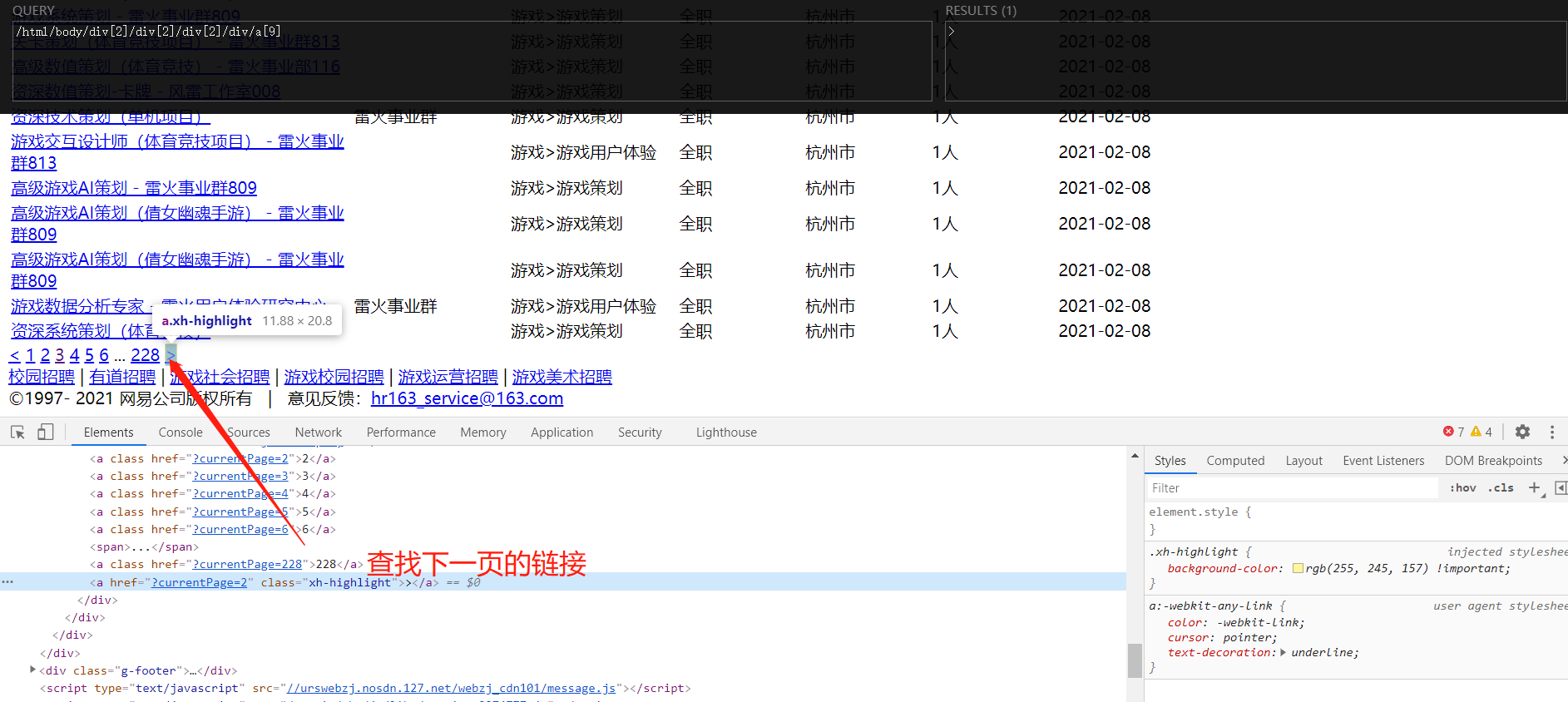Screen dimensions: 1568x702
Task: Open the Sources tab
Action: 248,433
